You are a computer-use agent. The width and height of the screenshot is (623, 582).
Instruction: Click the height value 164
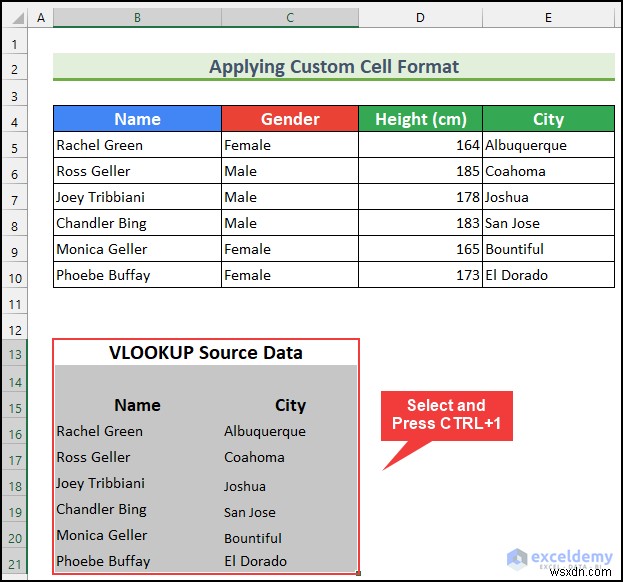(420, 145)
